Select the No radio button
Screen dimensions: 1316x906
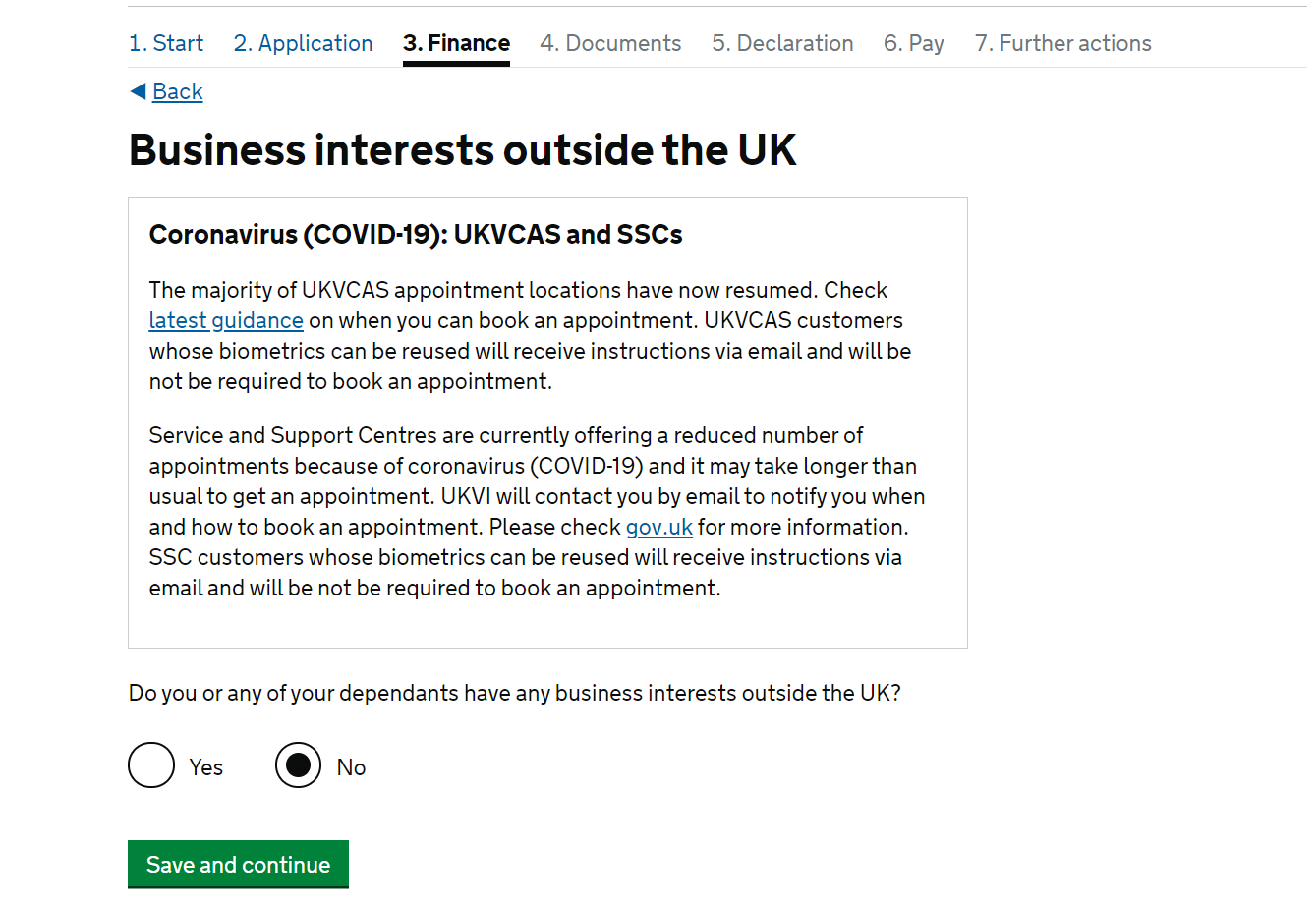[x=299, y=765]
